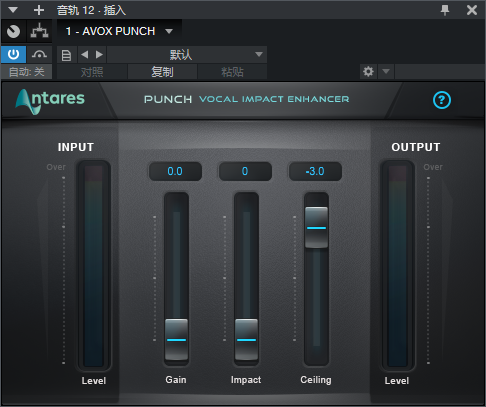Close the plugin window

point(472,10)
